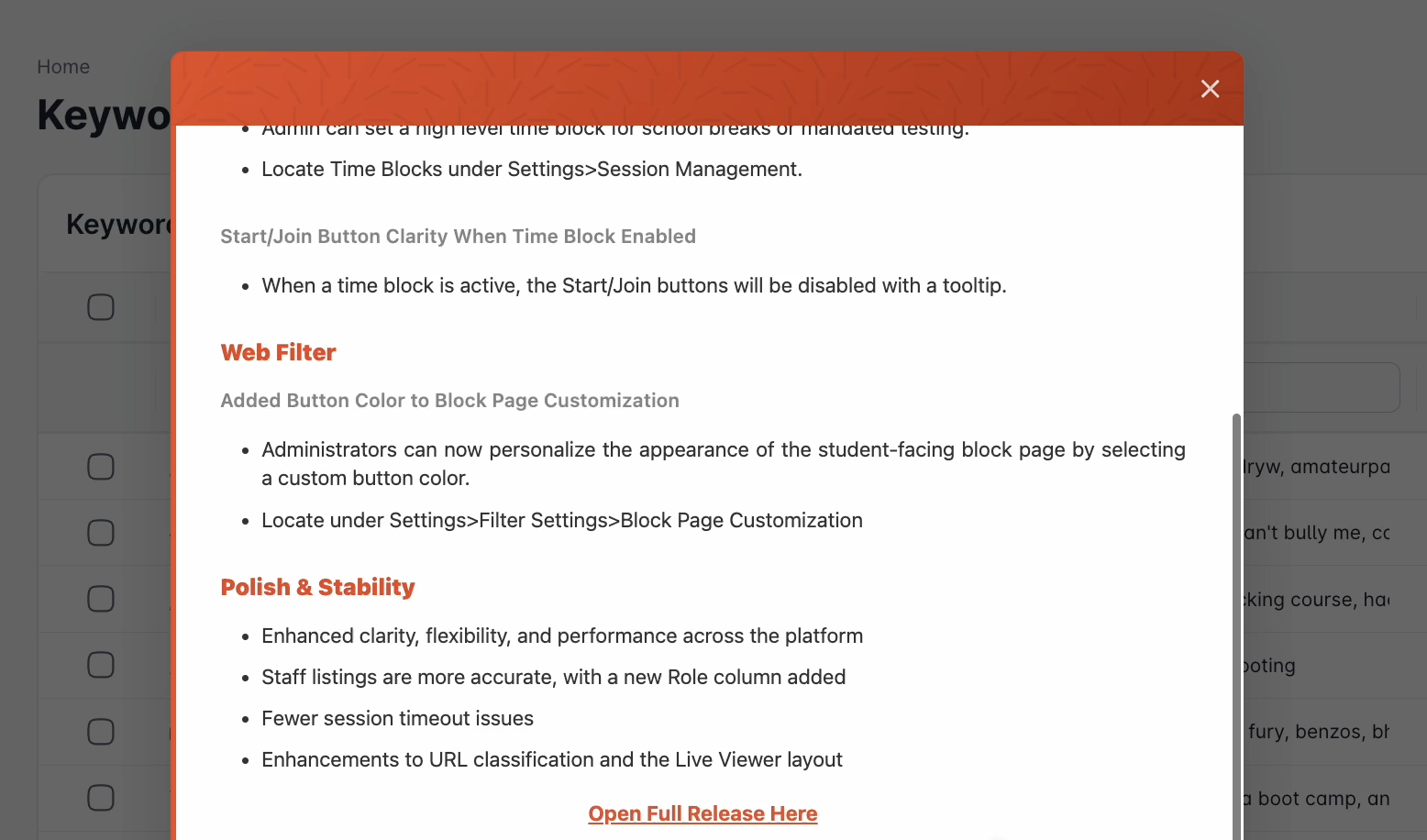Click the 'Fewer session timeout issues' bullet

pyautogui.click(x=398, y=719)
